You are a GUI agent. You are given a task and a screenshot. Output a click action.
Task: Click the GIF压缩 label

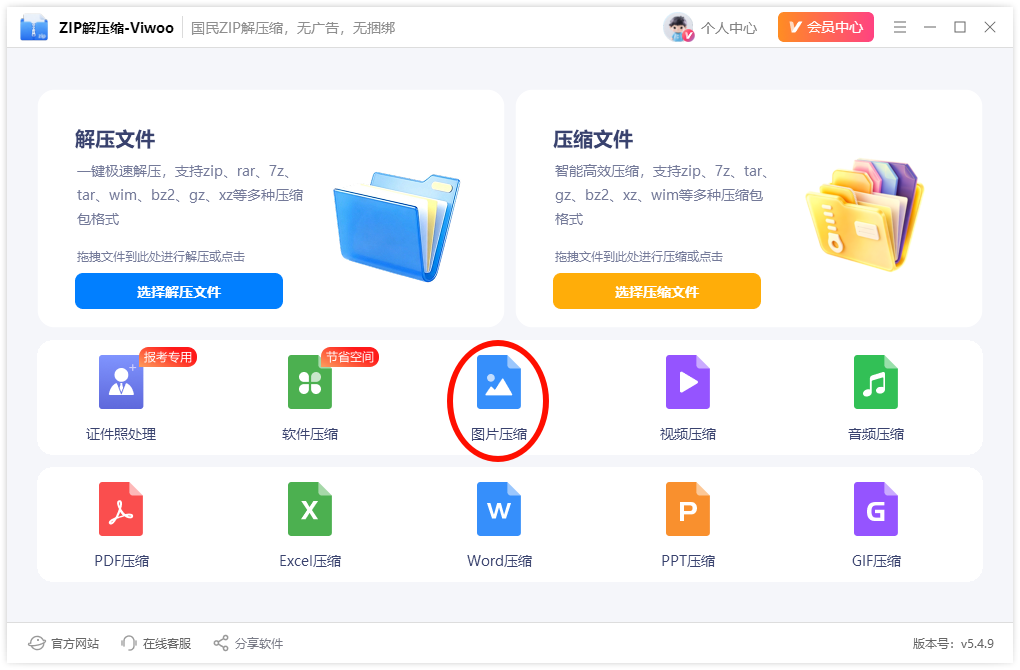876,561
